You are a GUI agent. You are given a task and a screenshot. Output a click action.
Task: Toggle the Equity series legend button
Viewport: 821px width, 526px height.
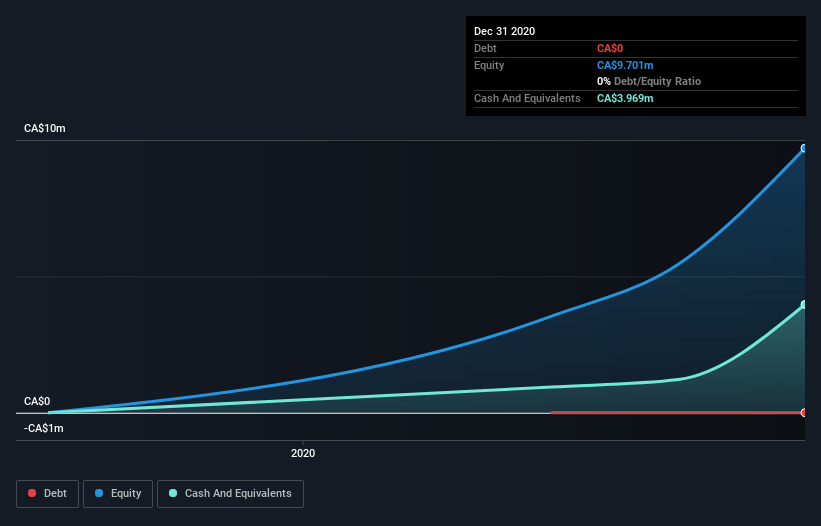point(118,494)
